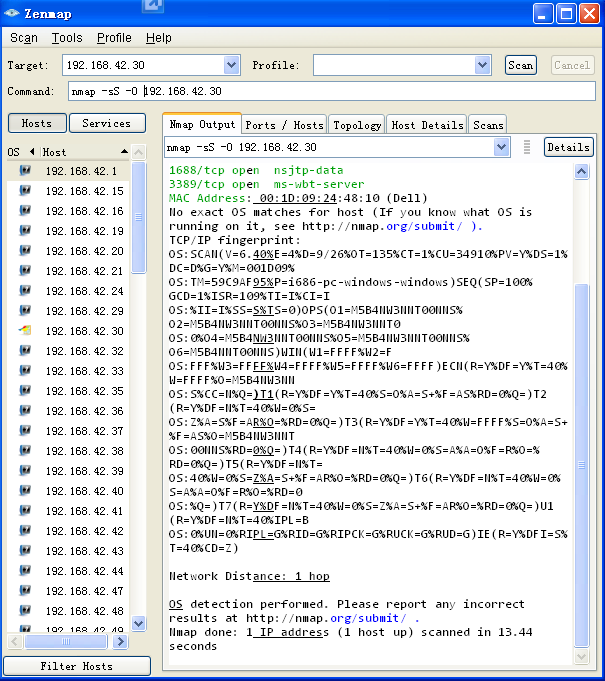The width and height of the screenshot is (605, 681).
Task: Click the disabled Cancel button
Action: coord(572,65)
